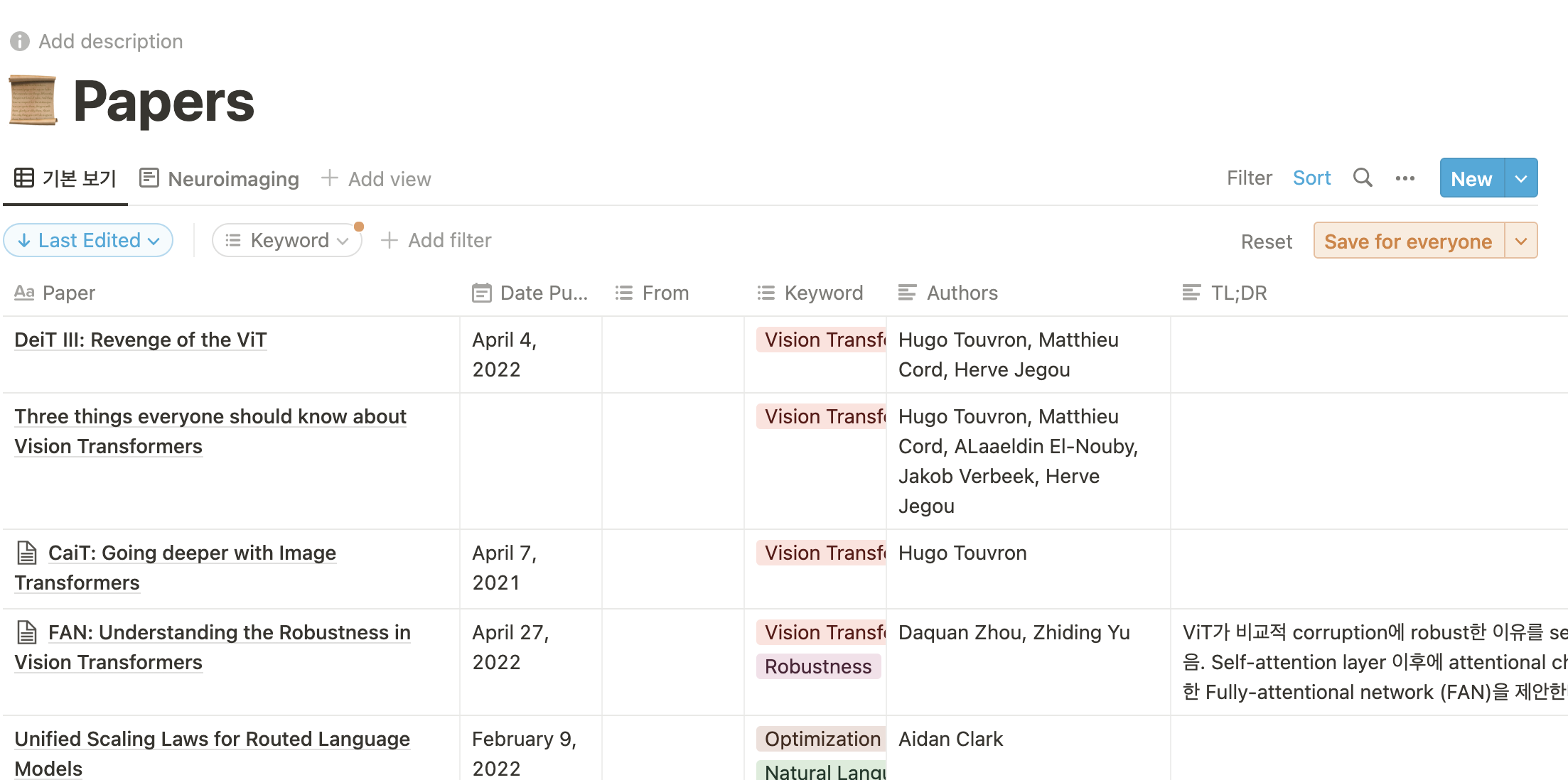1568x780 pixels.
Task: Open the Save for everyone dropdown arrow
Action: [x=1521, y=242]
